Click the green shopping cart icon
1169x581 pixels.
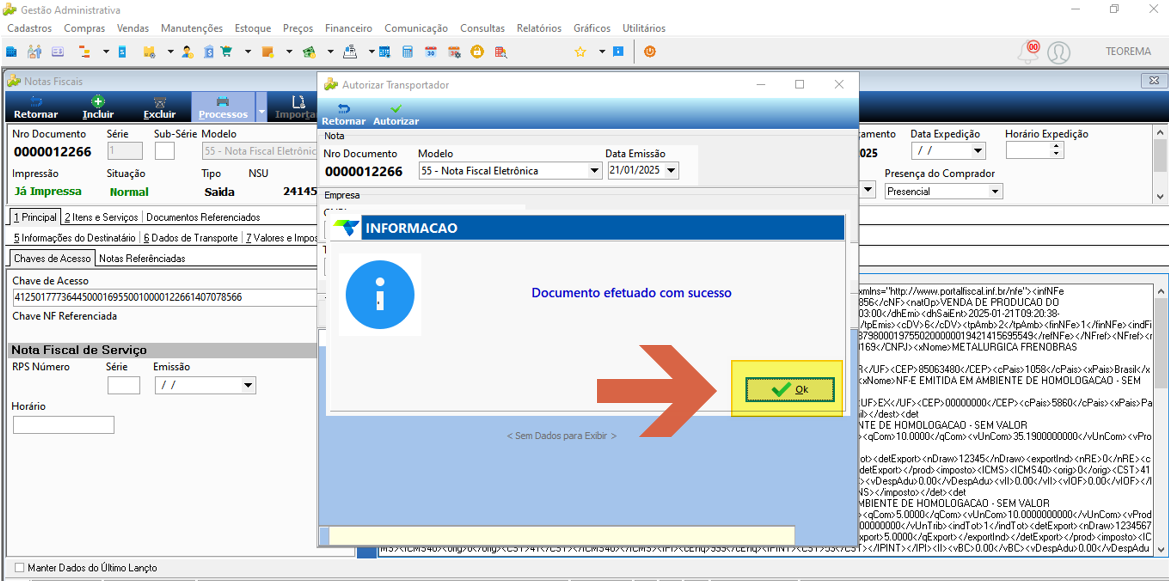227,51
